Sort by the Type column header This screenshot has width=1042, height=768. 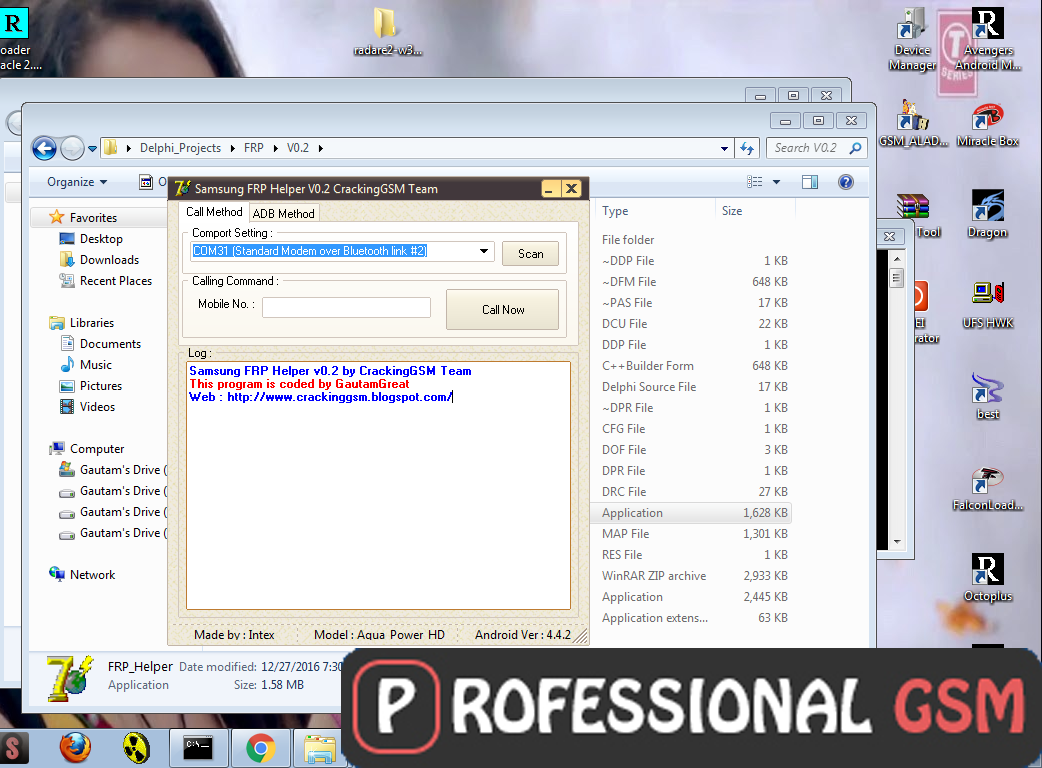[x=655, y=211]
